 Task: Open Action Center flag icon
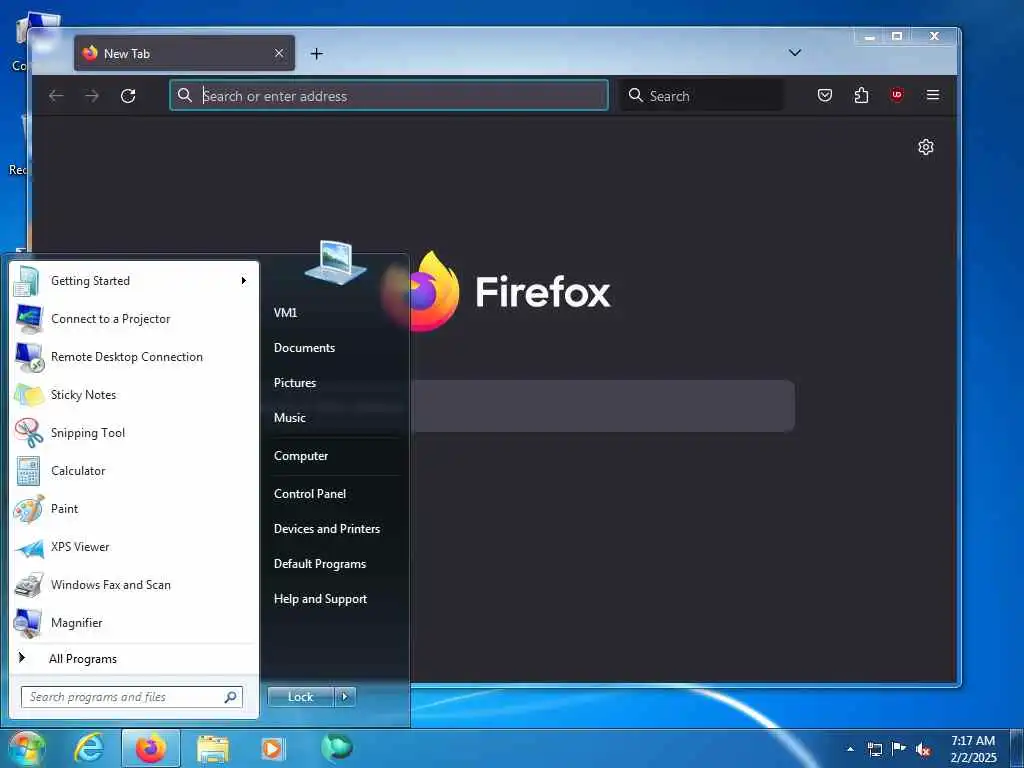899,748
